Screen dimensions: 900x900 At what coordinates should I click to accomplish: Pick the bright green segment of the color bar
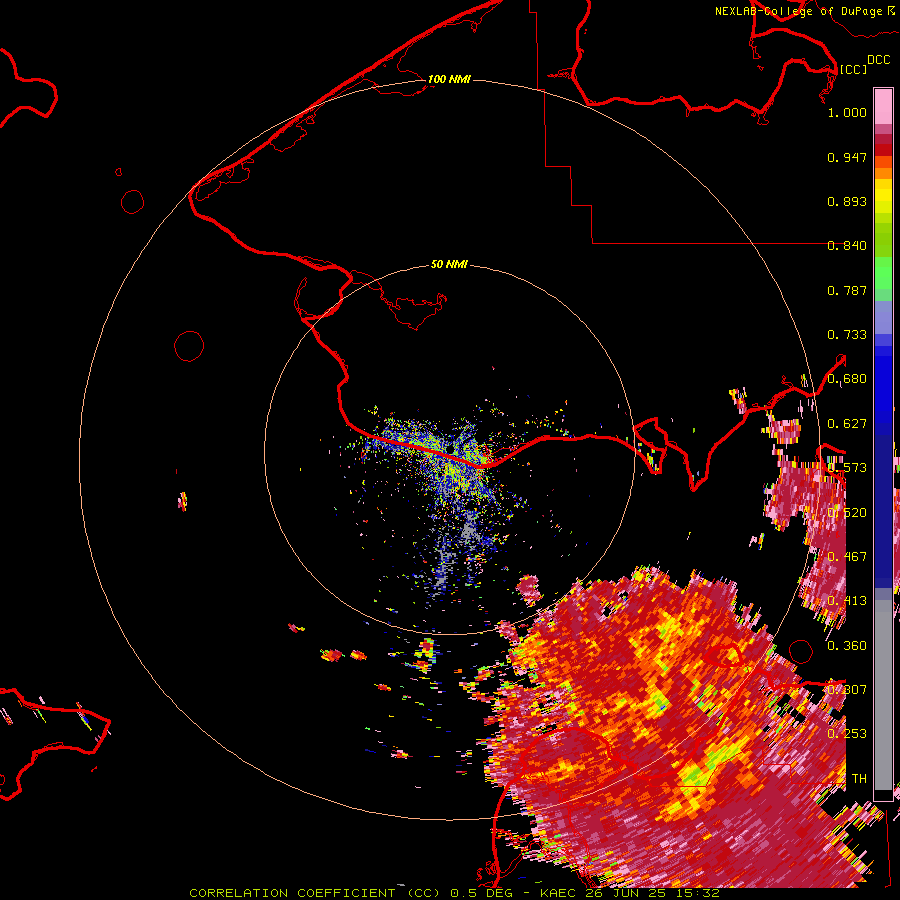883,273
